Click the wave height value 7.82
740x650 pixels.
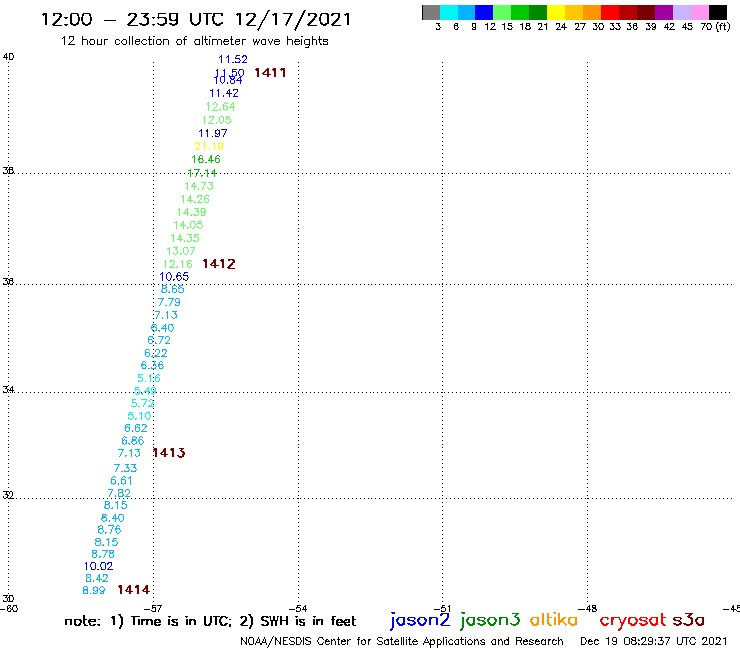point(119,493)
